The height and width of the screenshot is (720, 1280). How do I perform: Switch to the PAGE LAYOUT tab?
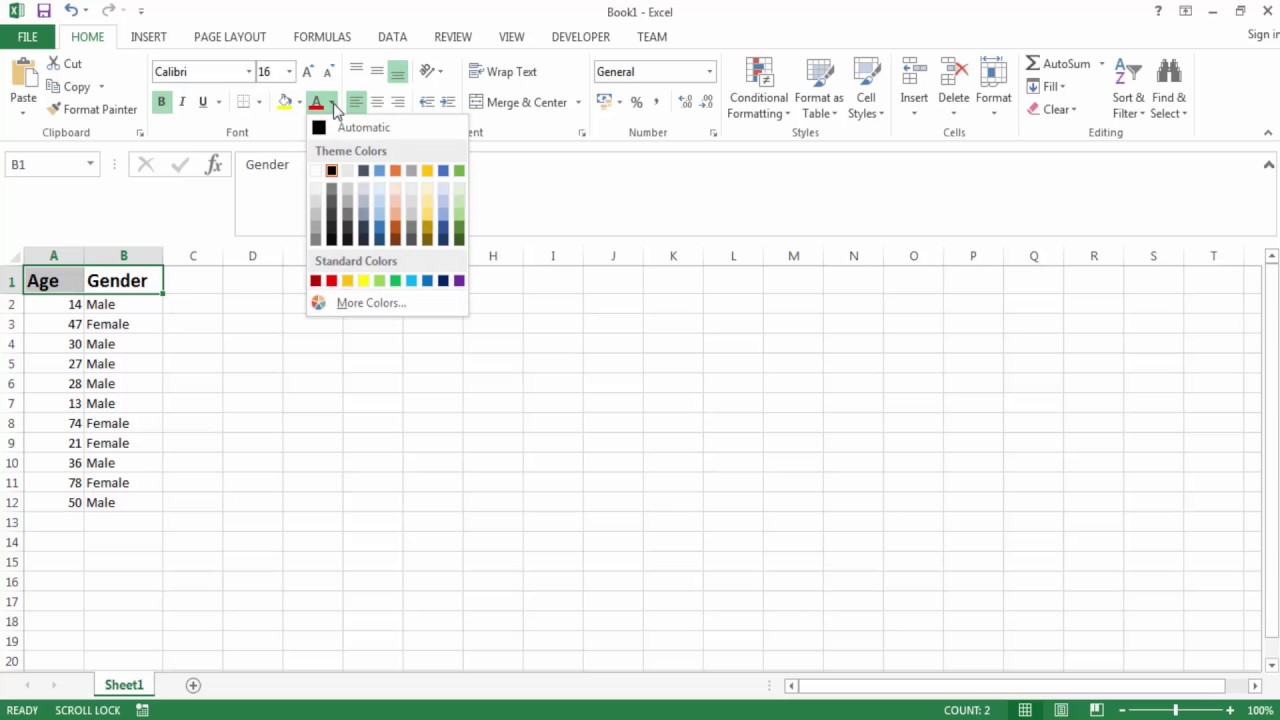click(230, 37)
